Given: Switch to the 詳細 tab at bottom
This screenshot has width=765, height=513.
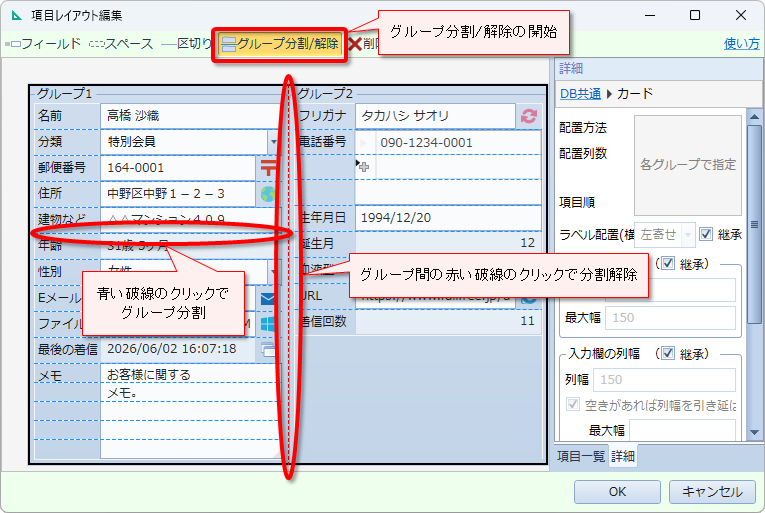Looking at the screenshot, I should click(x=623, y=456).
